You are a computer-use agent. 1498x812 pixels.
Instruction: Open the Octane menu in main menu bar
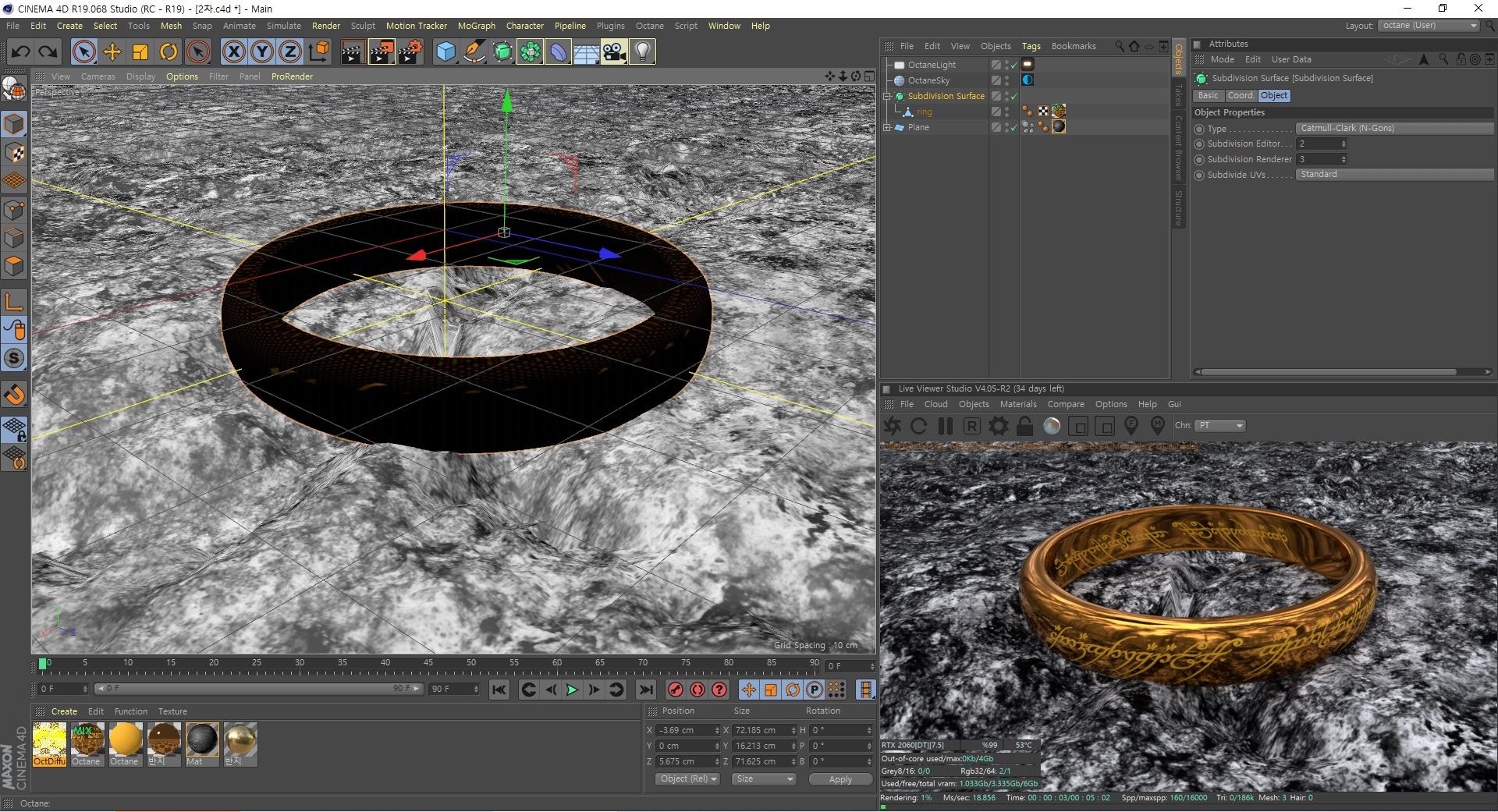[649, 26]
